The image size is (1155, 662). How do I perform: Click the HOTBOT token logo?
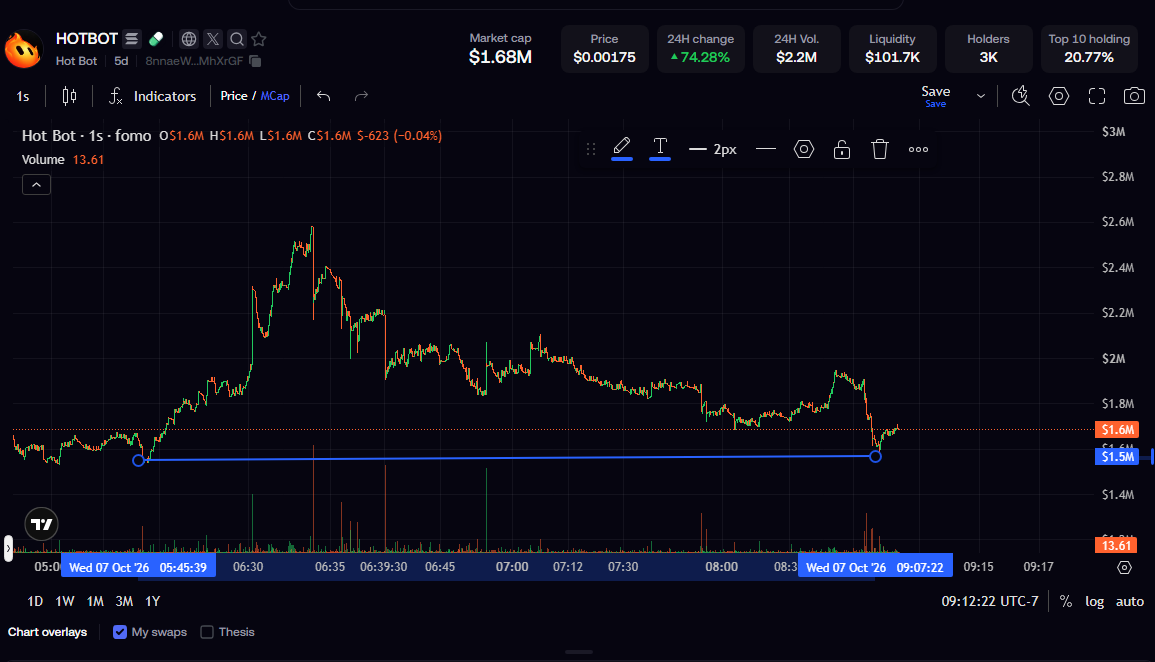tap(23, 49)
